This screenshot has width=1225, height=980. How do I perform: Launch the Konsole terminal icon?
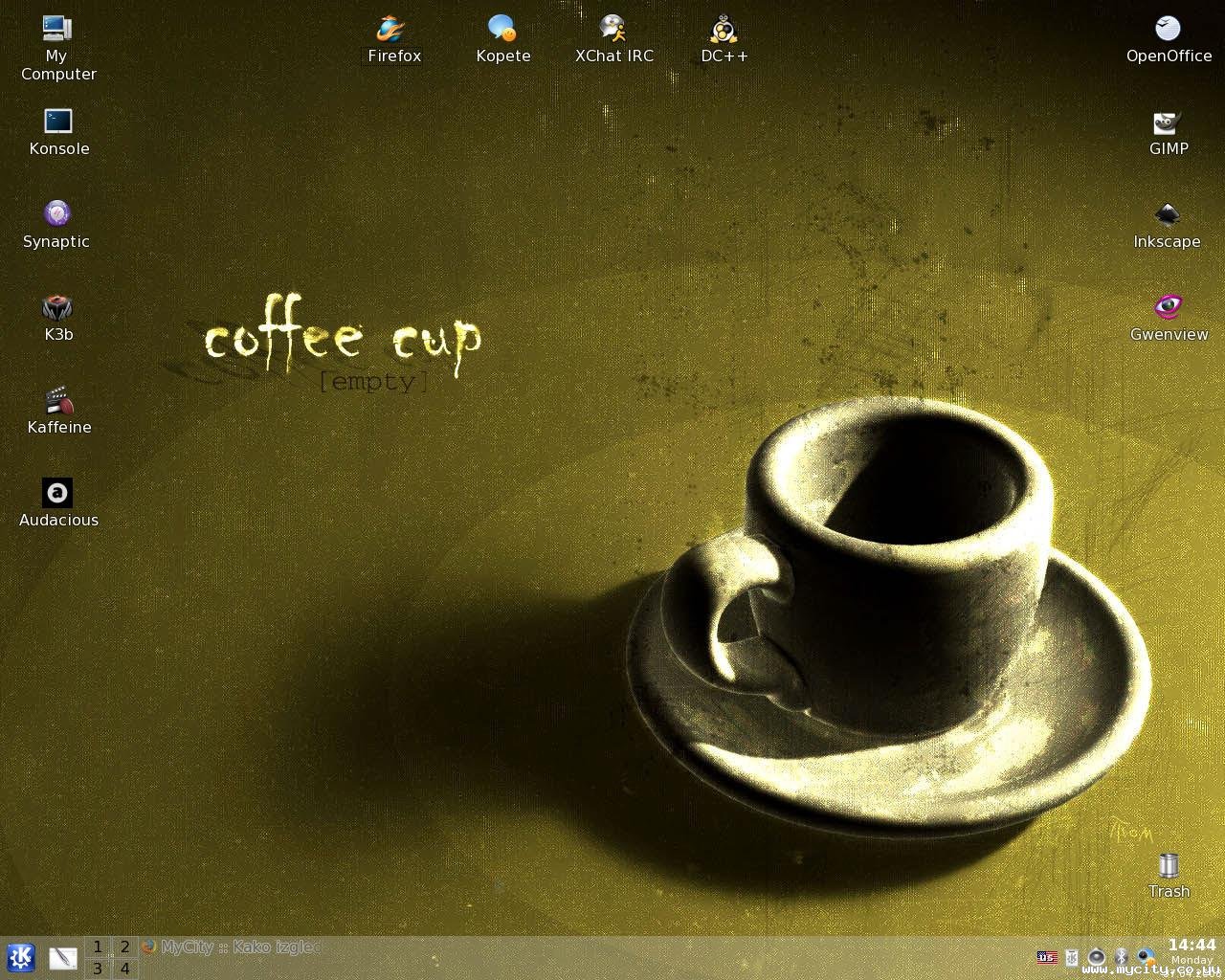pos(58,122)
